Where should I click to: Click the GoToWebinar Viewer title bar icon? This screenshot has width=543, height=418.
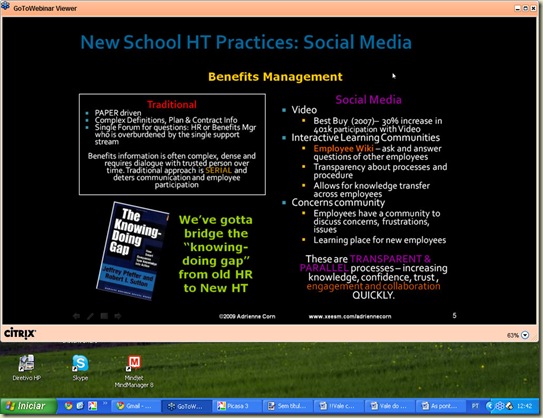[x=5, y=6]
